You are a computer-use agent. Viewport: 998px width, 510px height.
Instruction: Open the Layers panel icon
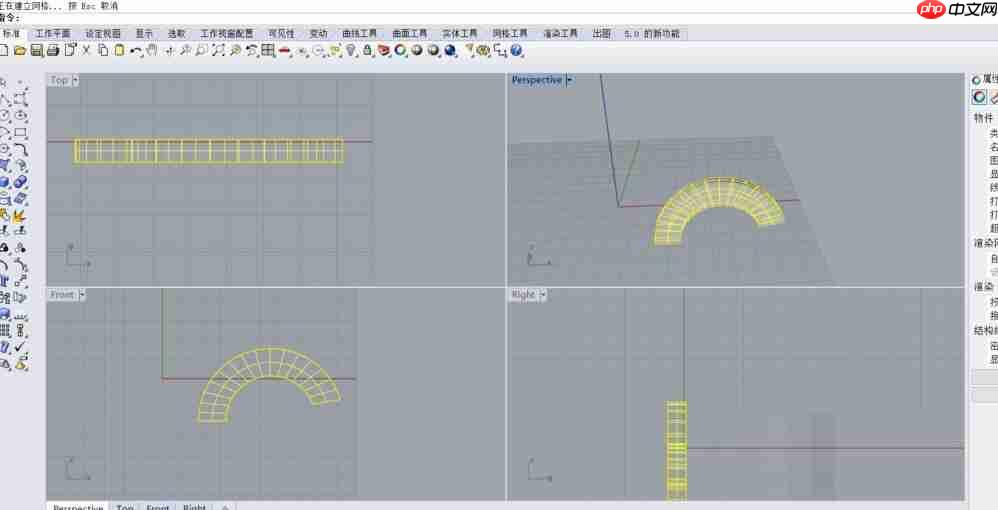point(384,50)
